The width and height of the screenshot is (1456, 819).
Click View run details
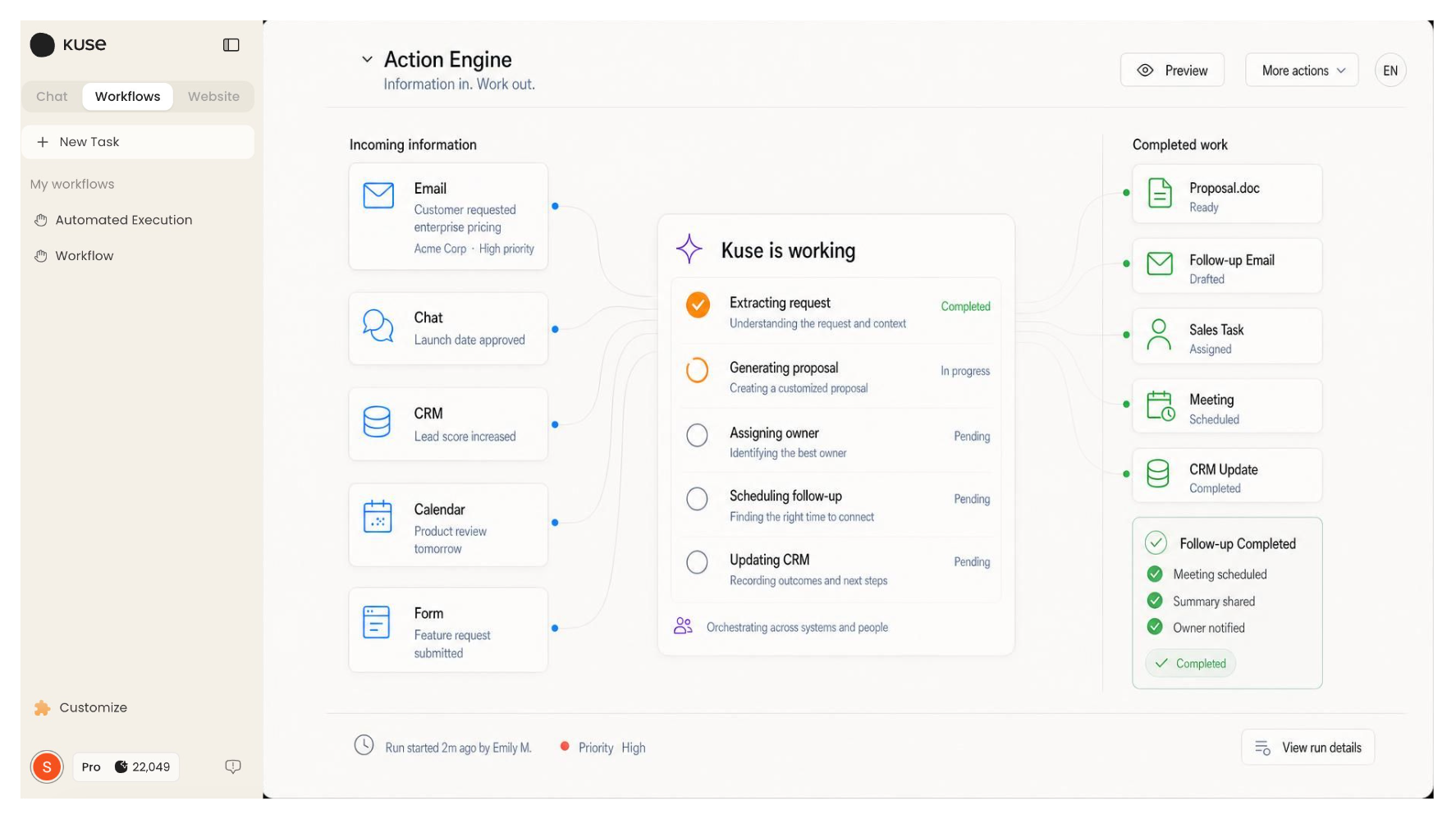1307,748
